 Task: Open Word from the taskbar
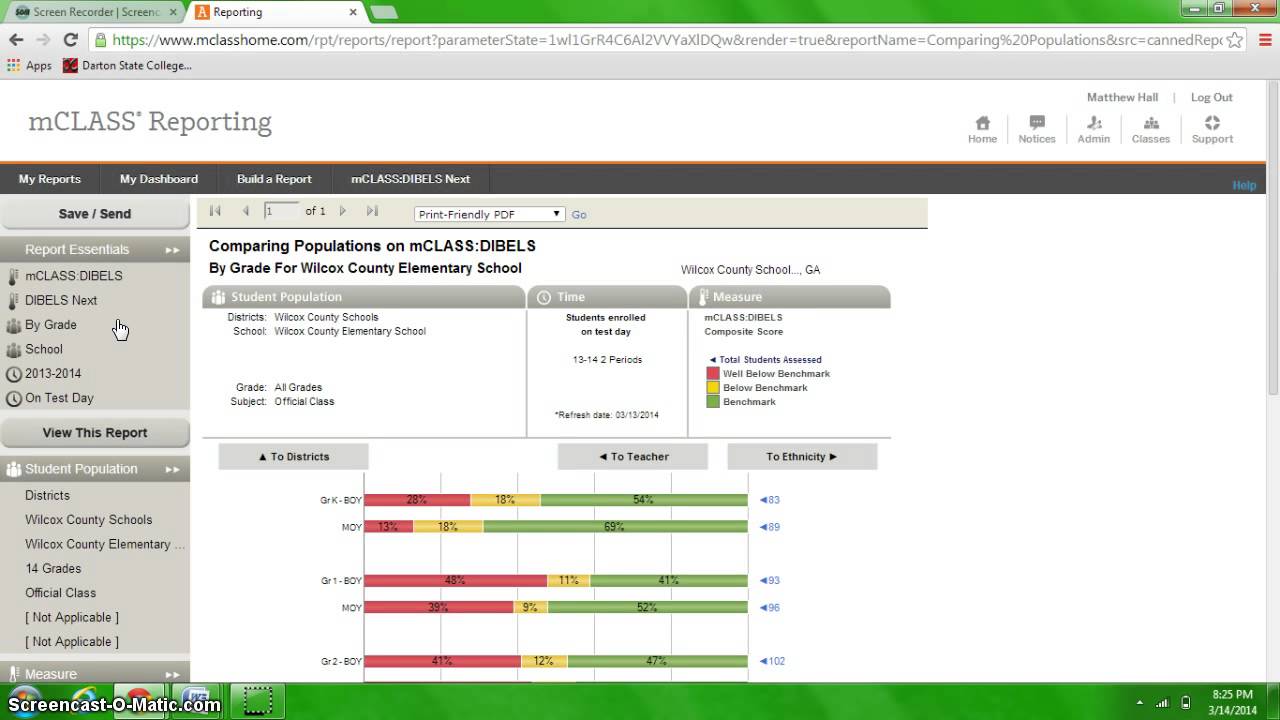pyautogui.click(x=196, y=700)
